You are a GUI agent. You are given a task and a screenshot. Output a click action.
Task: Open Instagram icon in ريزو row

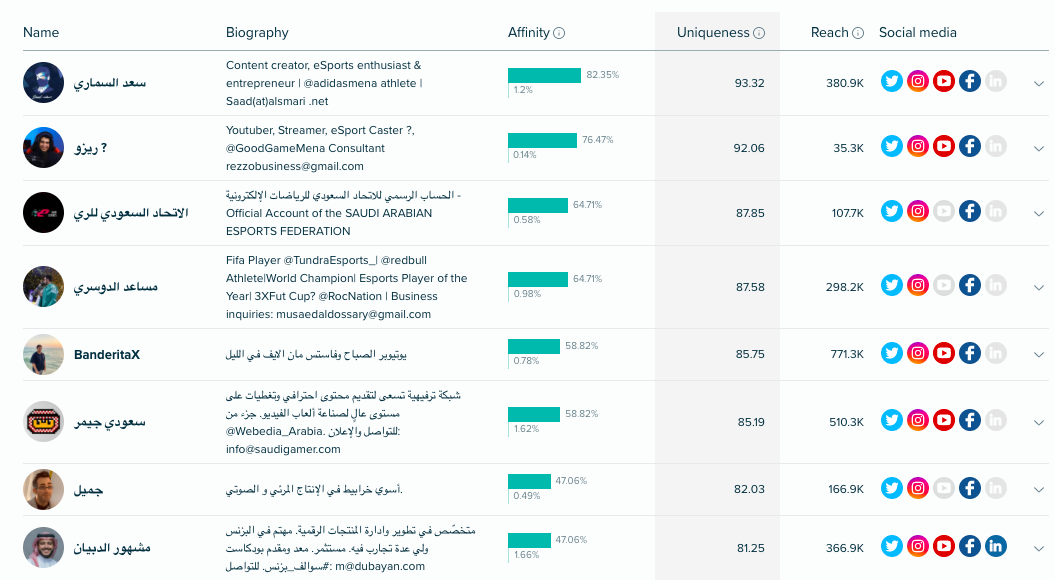pyautogui.click(x=918, y=146)
